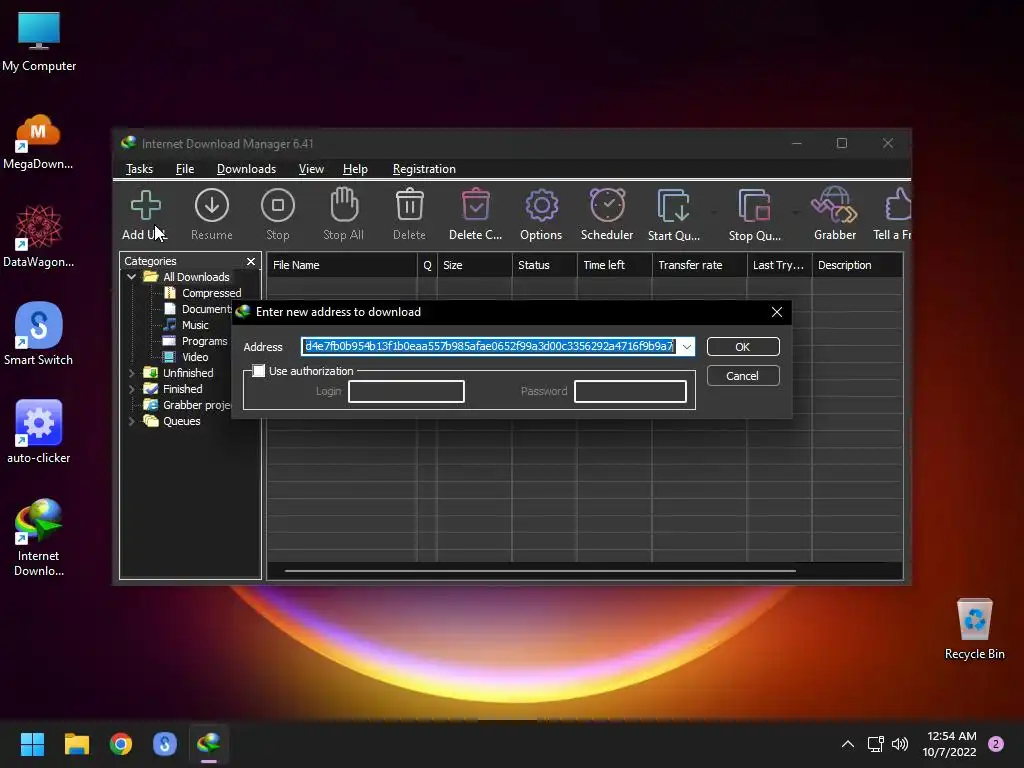The height and width of the screenshot is (768, 1024).
Task: Enable the Use authorization checkbox
Action: (x=259, y=371)
